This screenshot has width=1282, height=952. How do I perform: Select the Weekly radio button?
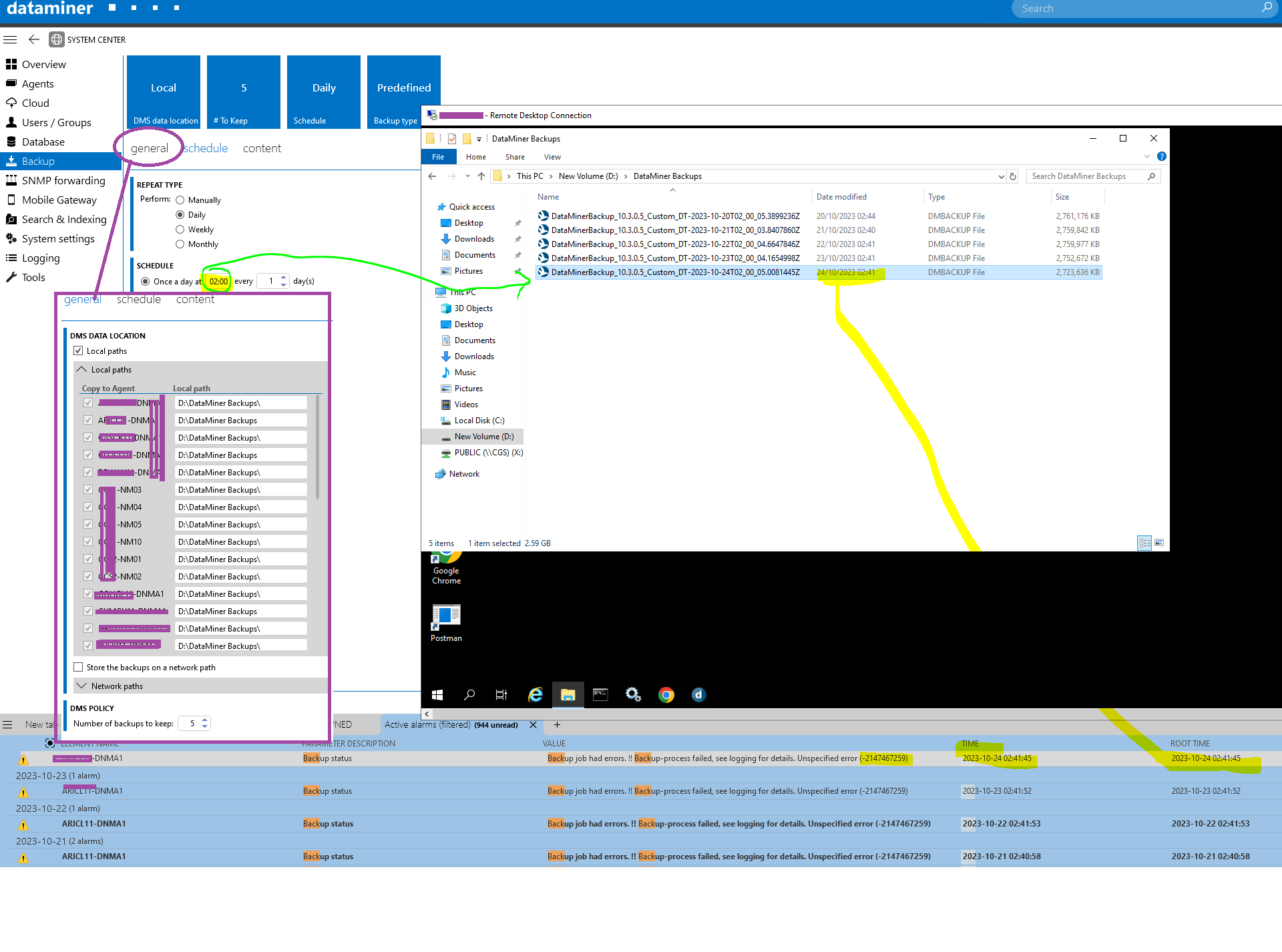(x=180, y=230)
